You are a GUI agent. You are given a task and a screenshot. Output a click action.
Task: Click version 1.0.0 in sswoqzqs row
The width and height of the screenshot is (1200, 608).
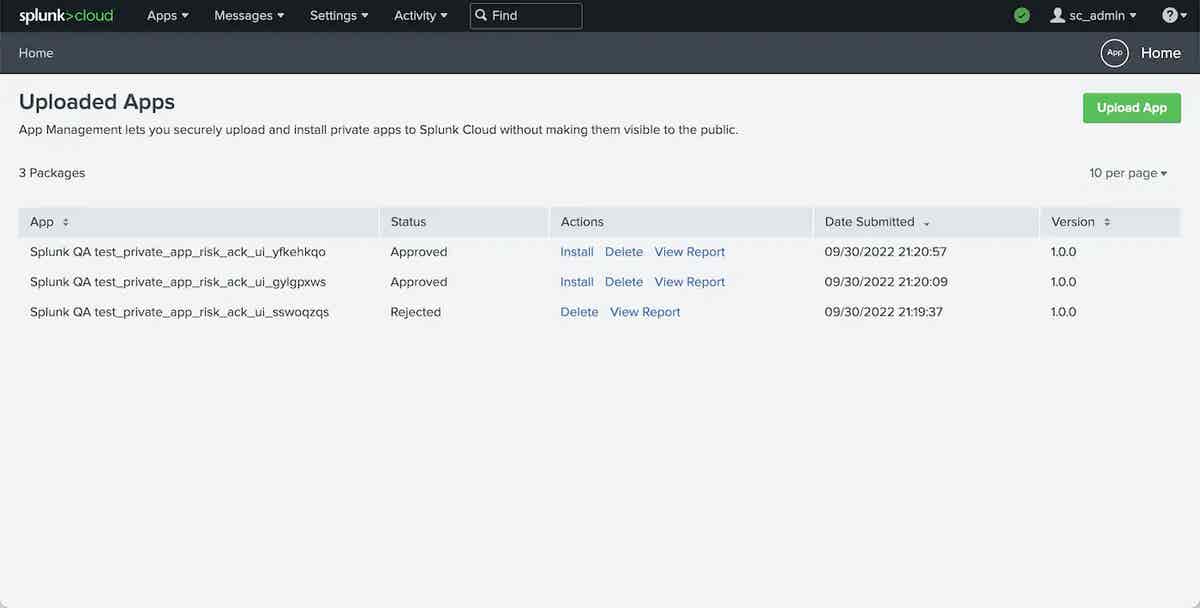(x=1063, y=312)
